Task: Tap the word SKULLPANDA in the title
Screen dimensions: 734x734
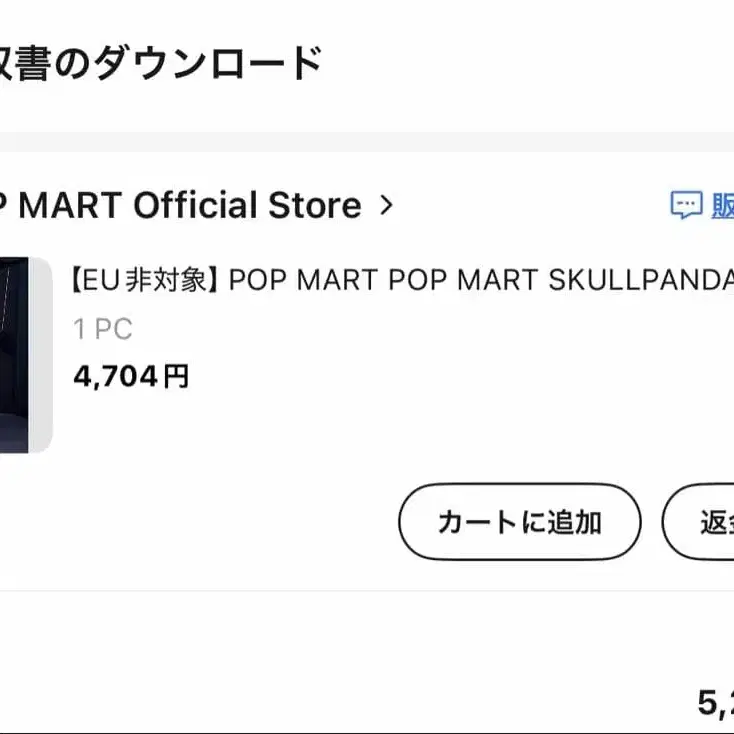Action: point(640,280)
